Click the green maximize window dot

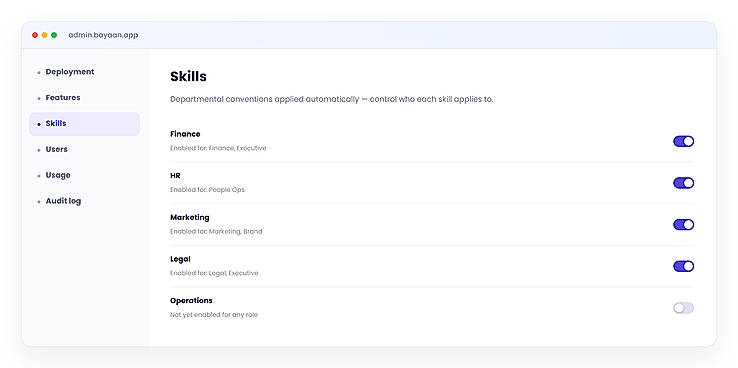pos(54,35)
